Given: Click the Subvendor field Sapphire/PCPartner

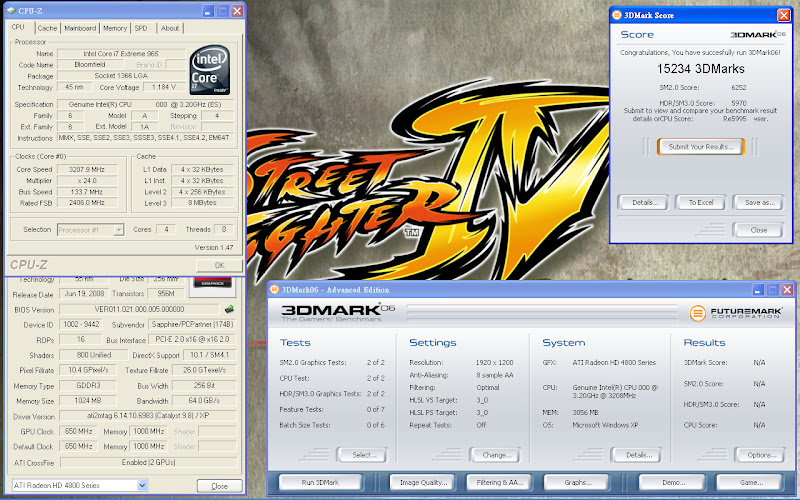Looking at the screenshot, I should [x=192, y=324].
